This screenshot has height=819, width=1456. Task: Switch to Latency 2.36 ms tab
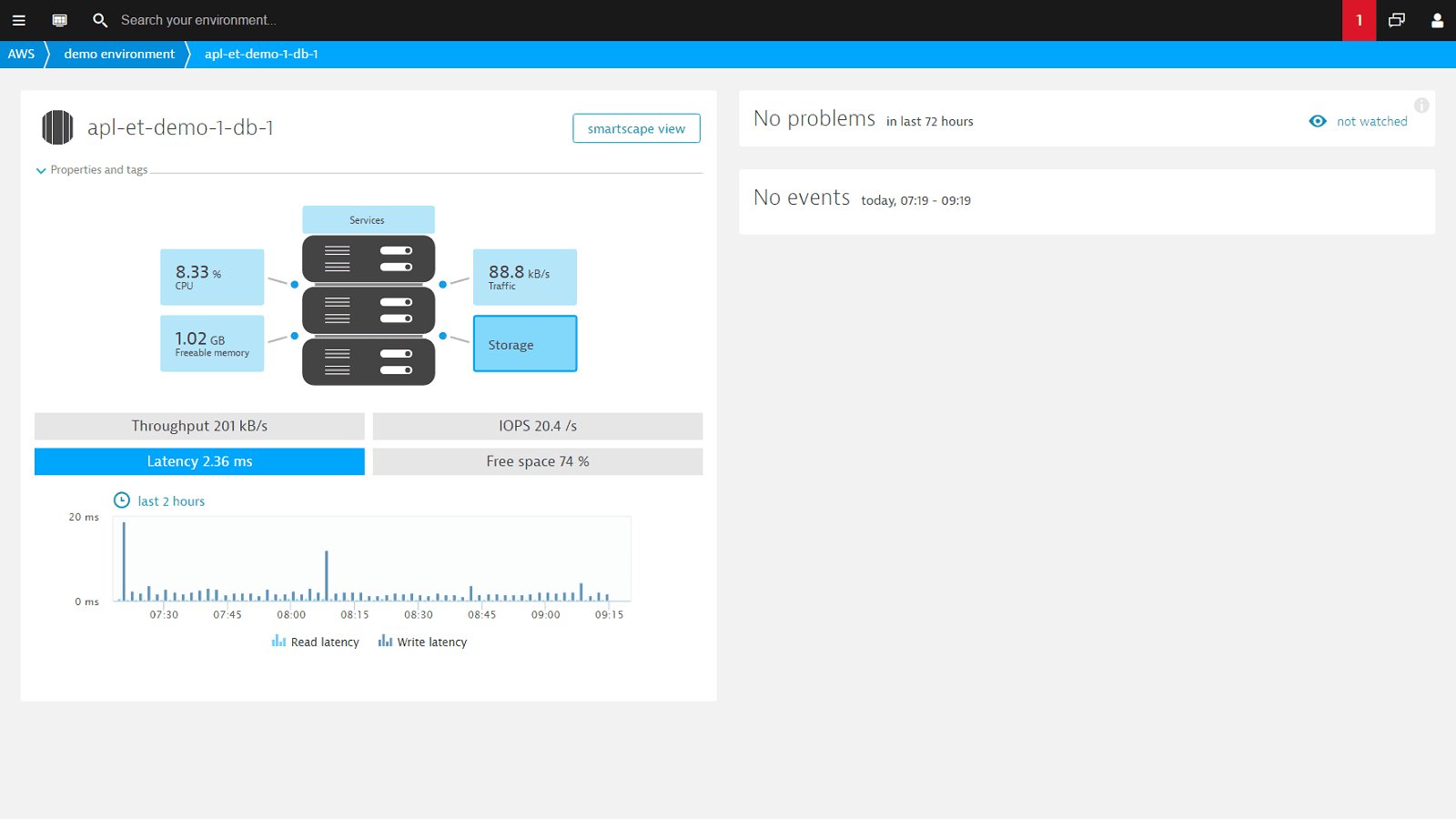[199, 461]
